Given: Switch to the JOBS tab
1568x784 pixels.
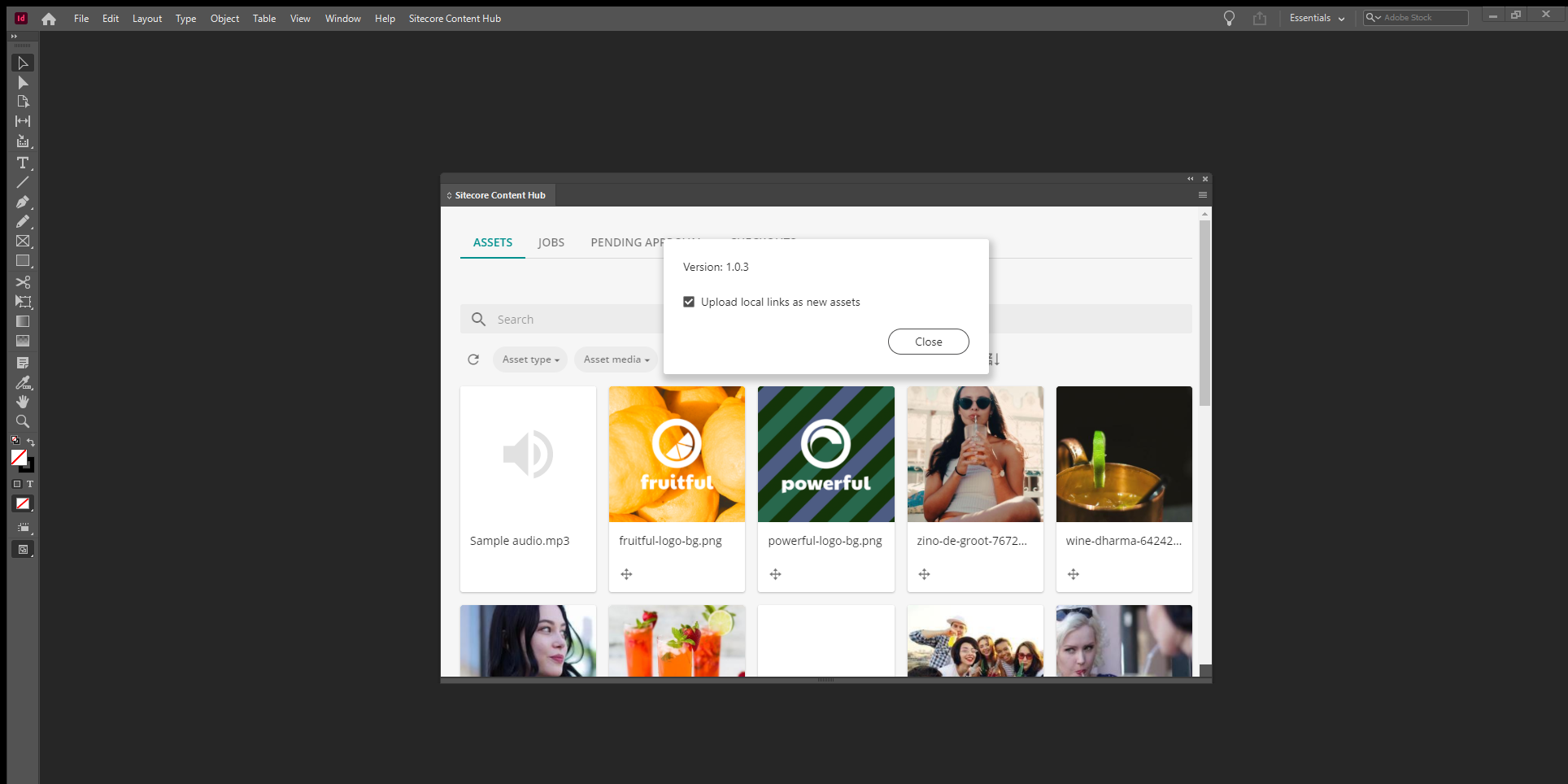Looking at the screenshot, I should (551, 242).
